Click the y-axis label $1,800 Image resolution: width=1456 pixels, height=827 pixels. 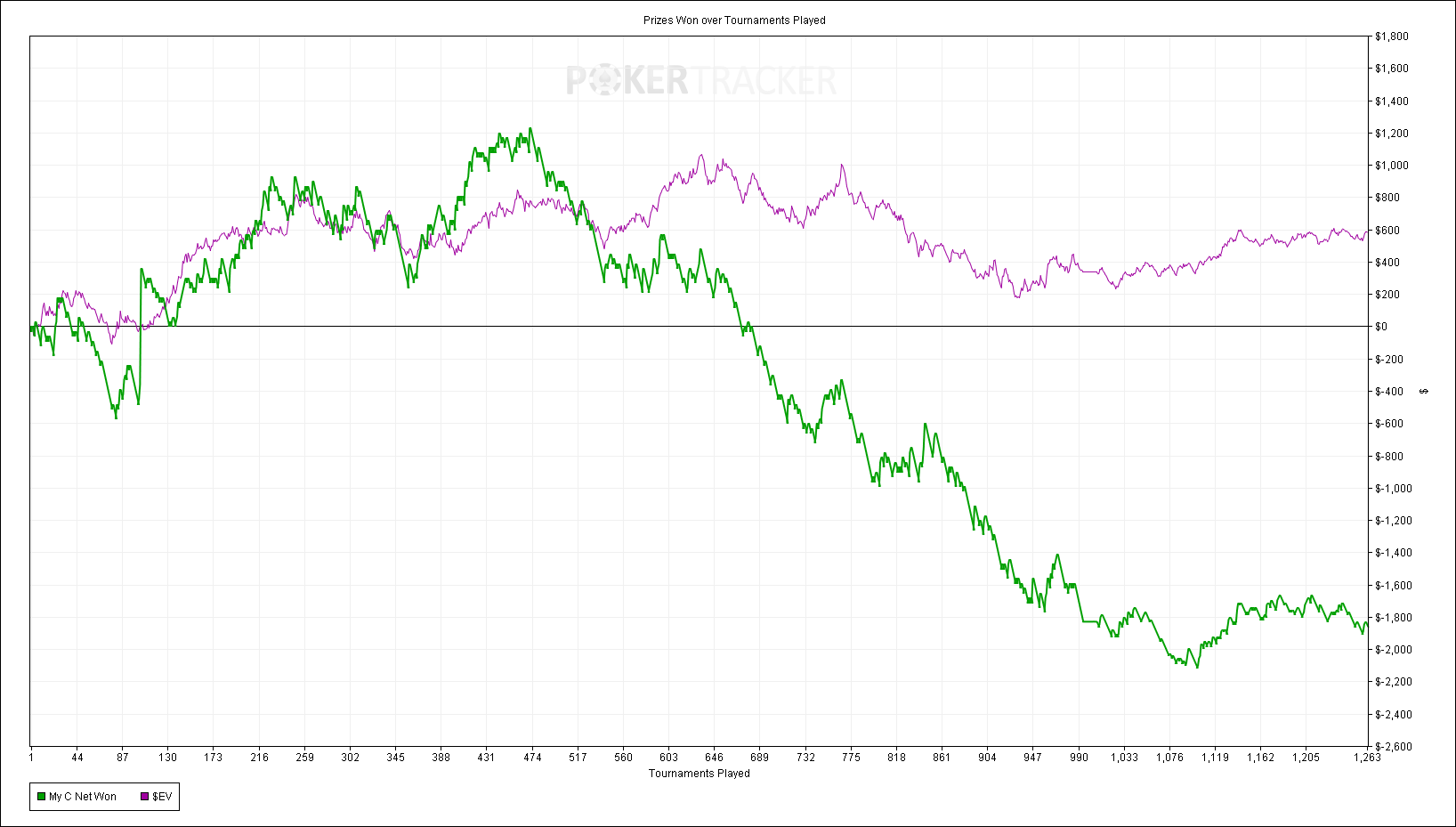click(x=1392, y=36)
